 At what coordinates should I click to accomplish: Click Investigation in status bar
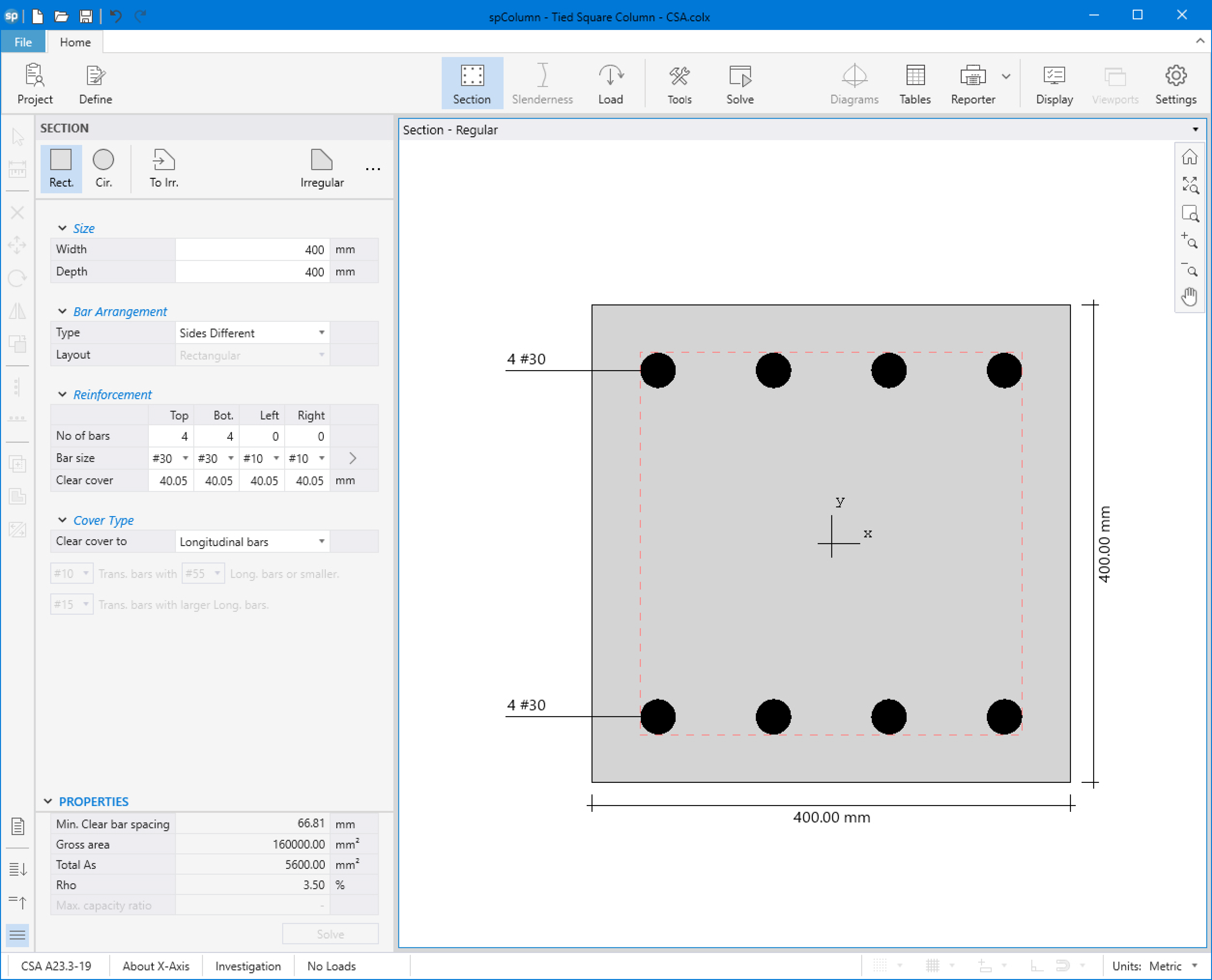click(x=248, y=966)
